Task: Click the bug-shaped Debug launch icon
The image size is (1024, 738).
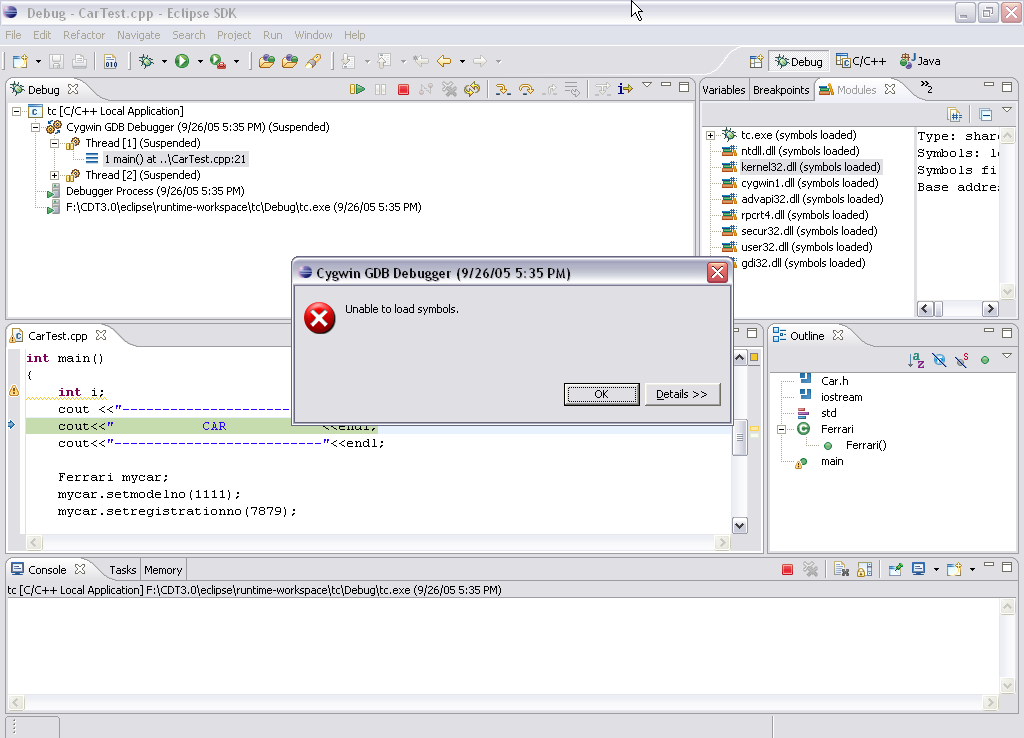Action: pos(146,61)
